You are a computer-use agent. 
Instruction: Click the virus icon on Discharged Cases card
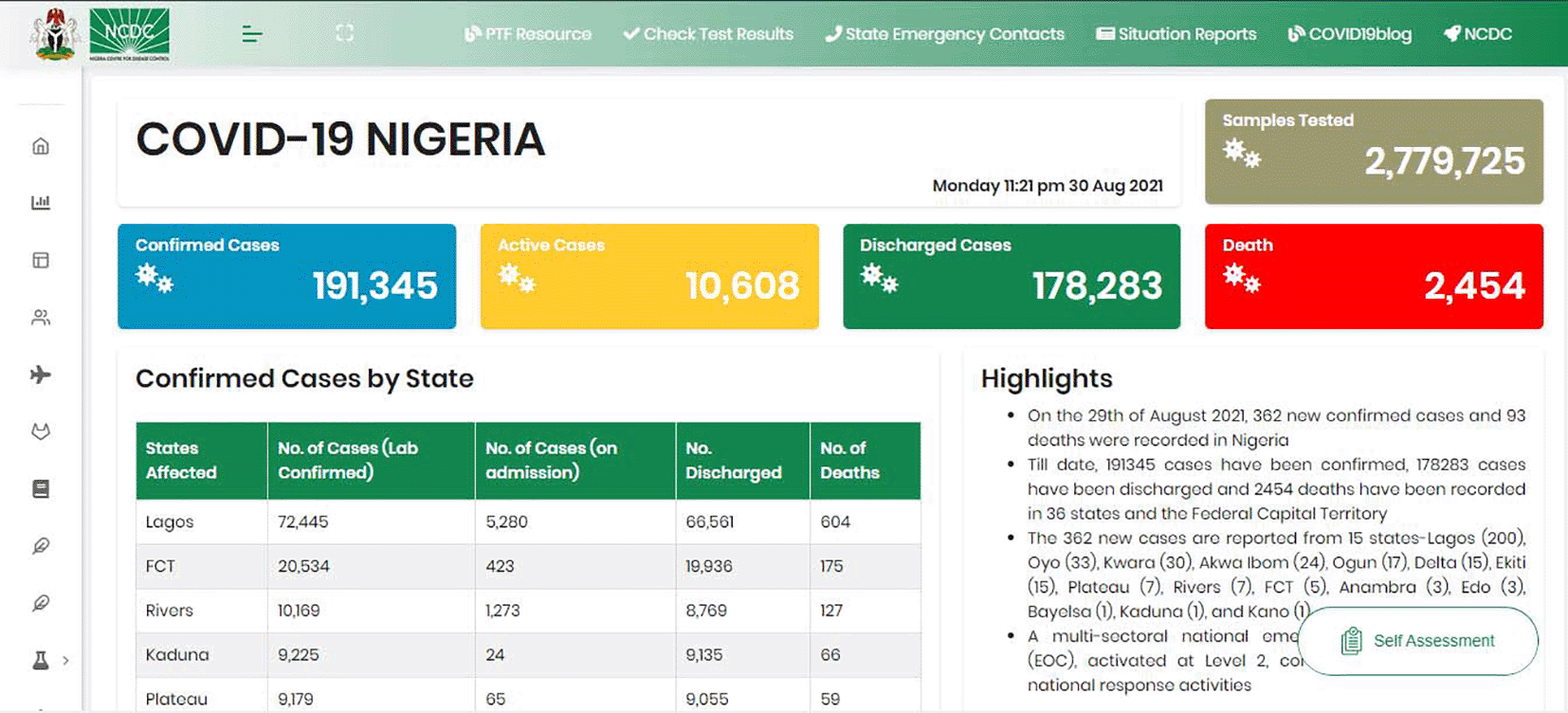(x=879, y=279)
